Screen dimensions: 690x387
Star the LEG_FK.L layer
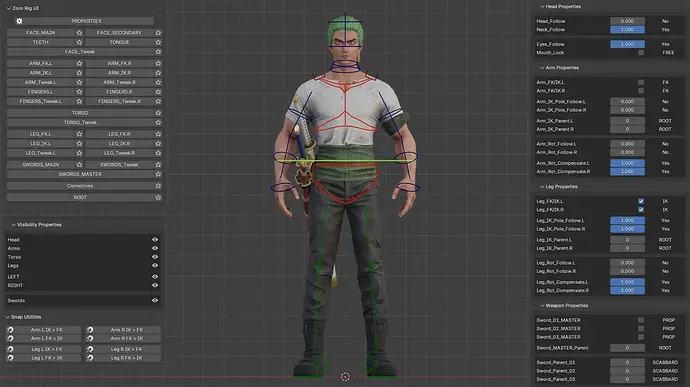point(79,134)
